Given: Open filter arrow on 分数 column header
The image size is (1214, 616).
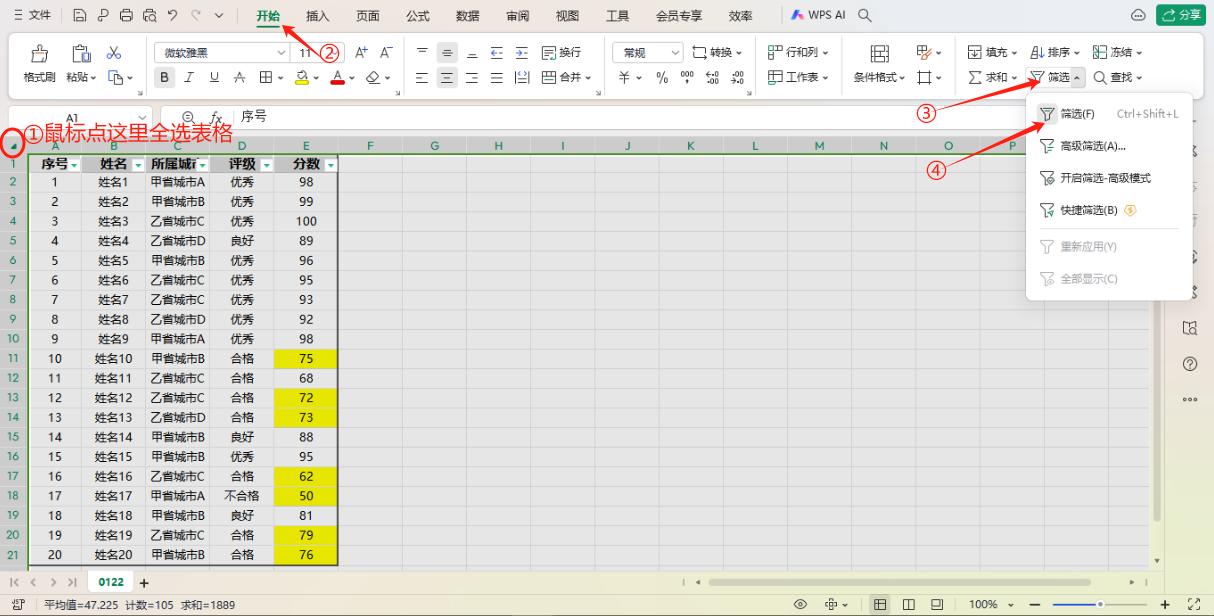Looking at the screenshot, I should pyautogui.click(x=330, y=165).
